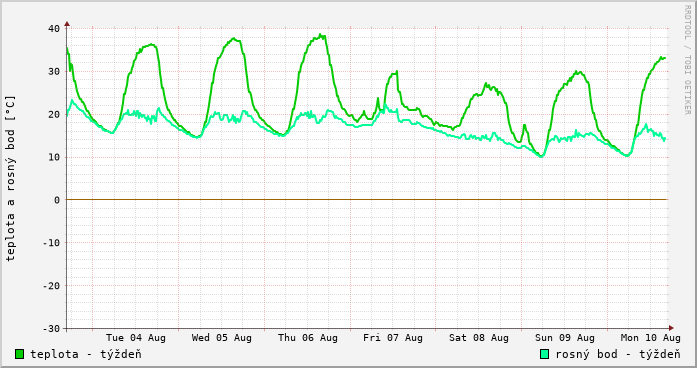The width and height of the screenshot is (697, 368).
Task: Click the dark green teplota legend swatch
Action: tap(20, 354)
